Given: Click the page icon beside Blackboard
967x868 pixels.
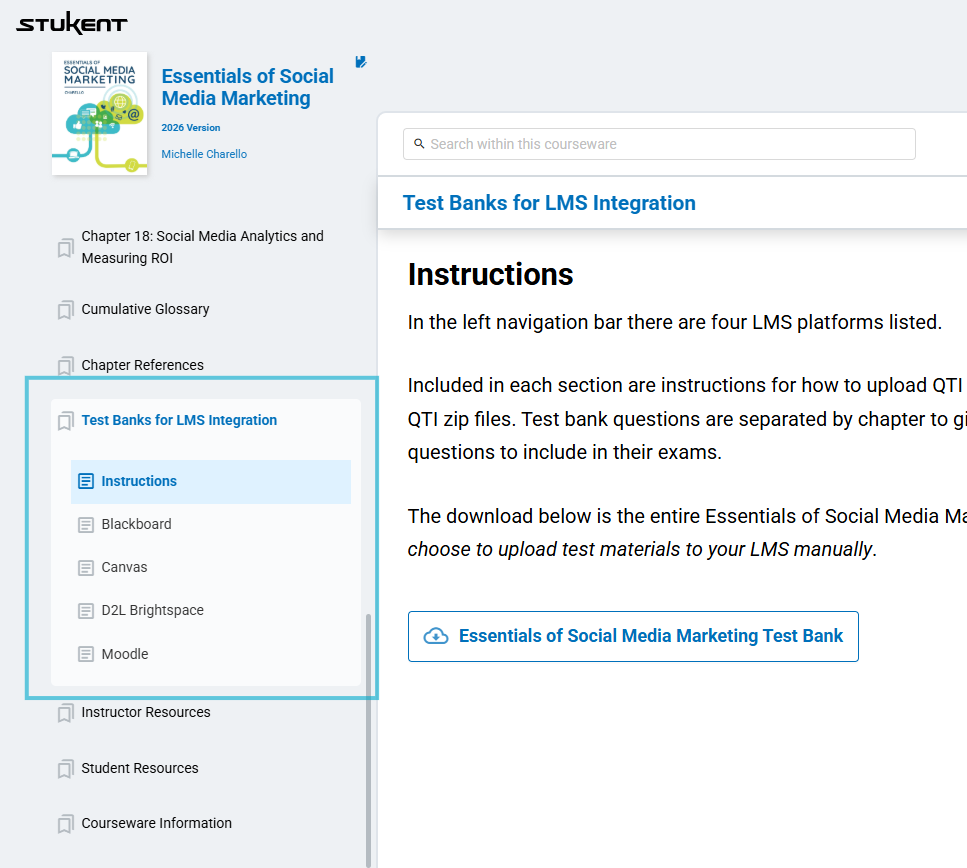Looking at the screenshot, I should 86,525.
